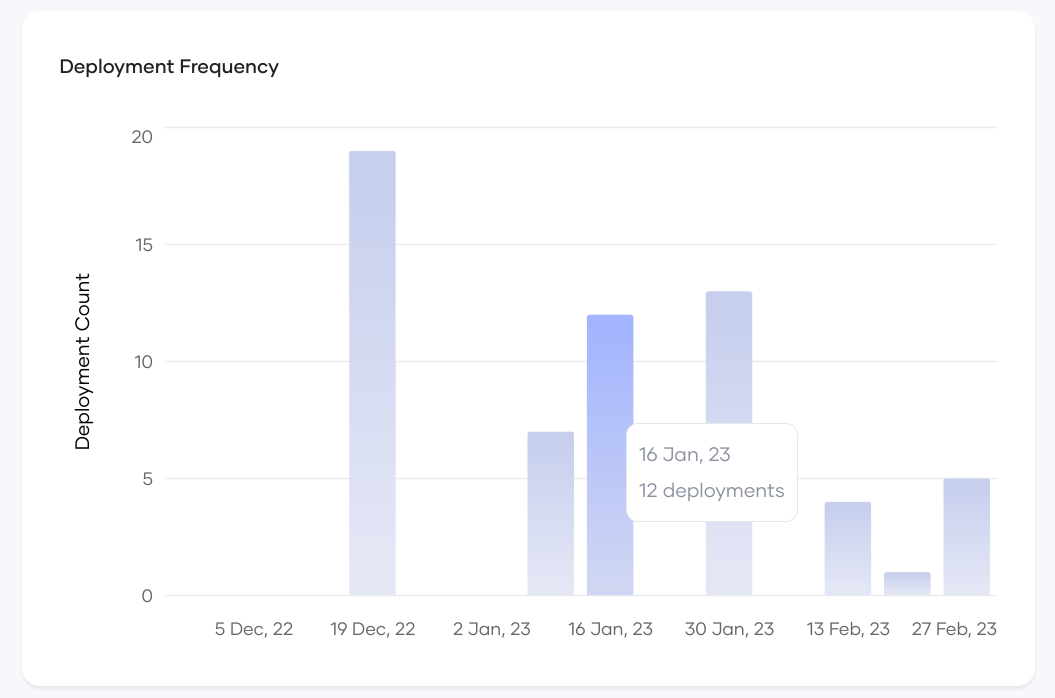
Task: Select the highlighted 12-deployment bar for 16 Jan
Action: click(610, 455)
